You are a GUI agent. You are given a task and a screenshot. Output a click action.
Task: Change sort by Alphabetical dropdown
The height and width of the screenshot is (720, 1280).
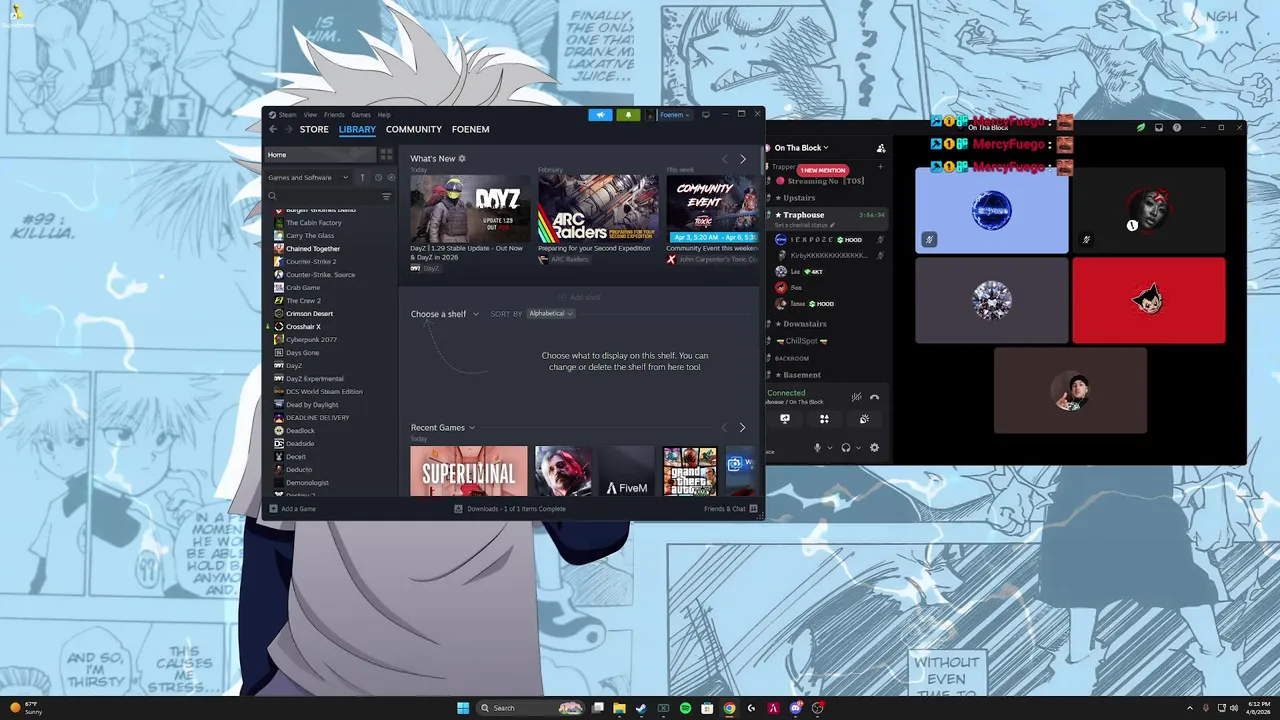click(x=550, y=314)
